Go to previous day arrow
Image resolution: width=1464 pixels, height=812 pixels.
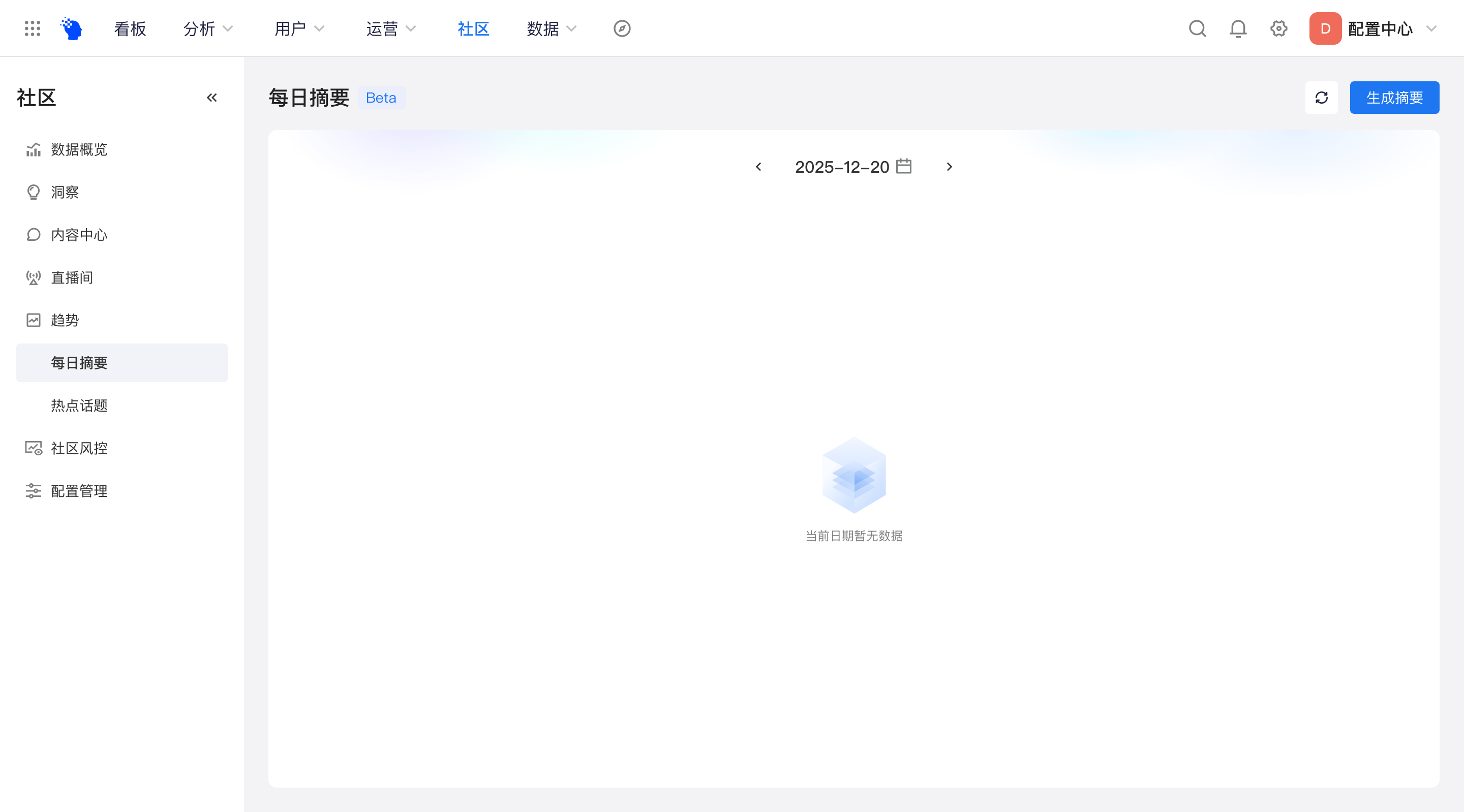pos(758,167)
